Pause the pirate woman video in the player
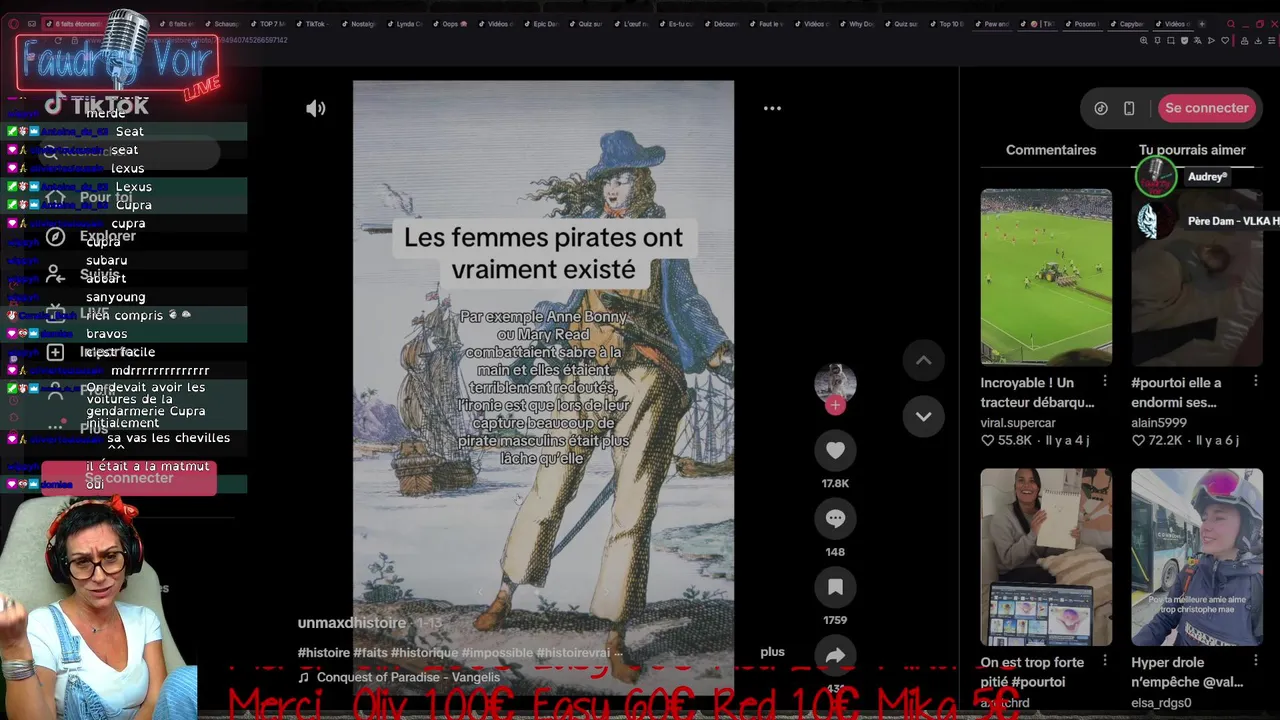1280x720 pixels. click(x=543, y=386)
